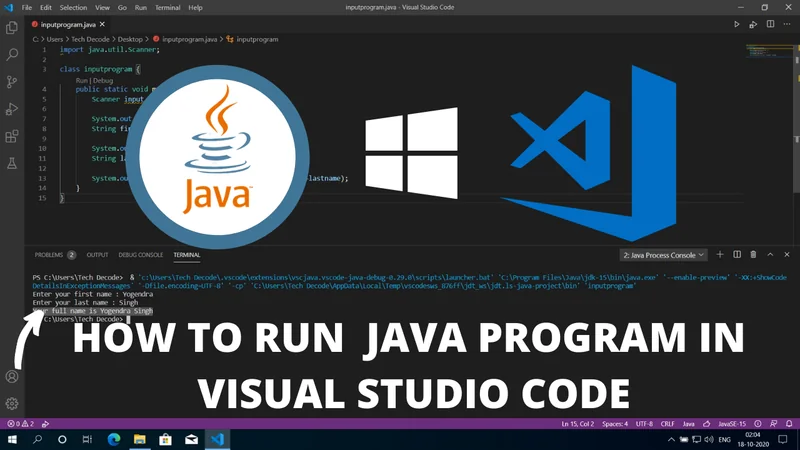The image size is (800, 450).
Task: Open Source Control view in sidebar
Action: point(12,83)
